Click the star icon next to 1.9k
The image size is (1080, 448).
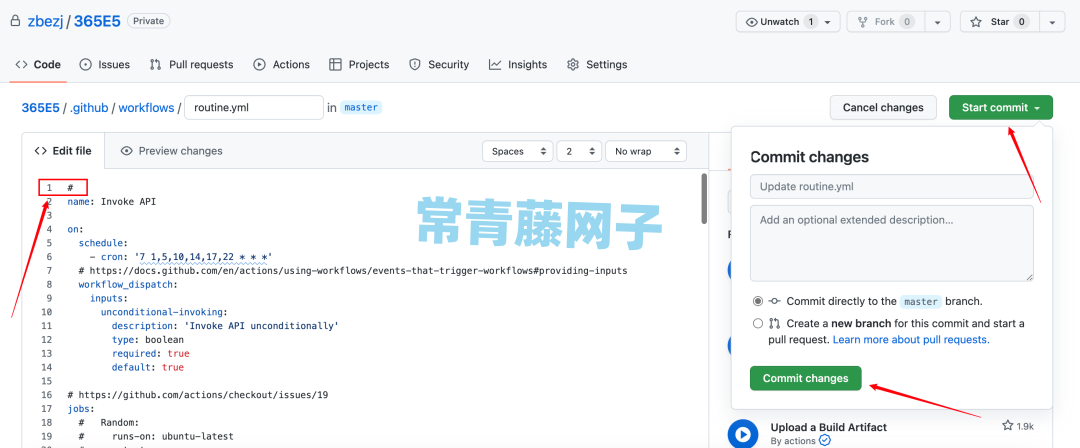1008,426
